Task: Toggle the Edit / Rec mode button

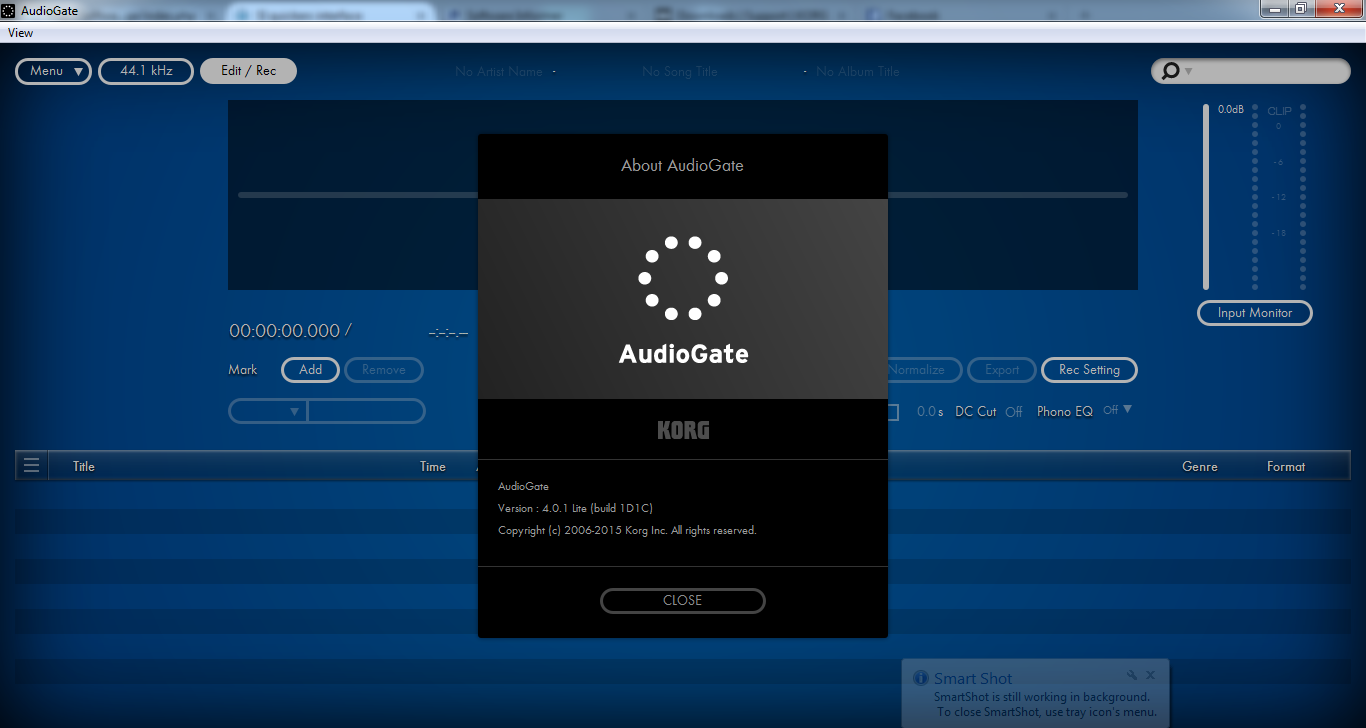Action: point(248,71)
